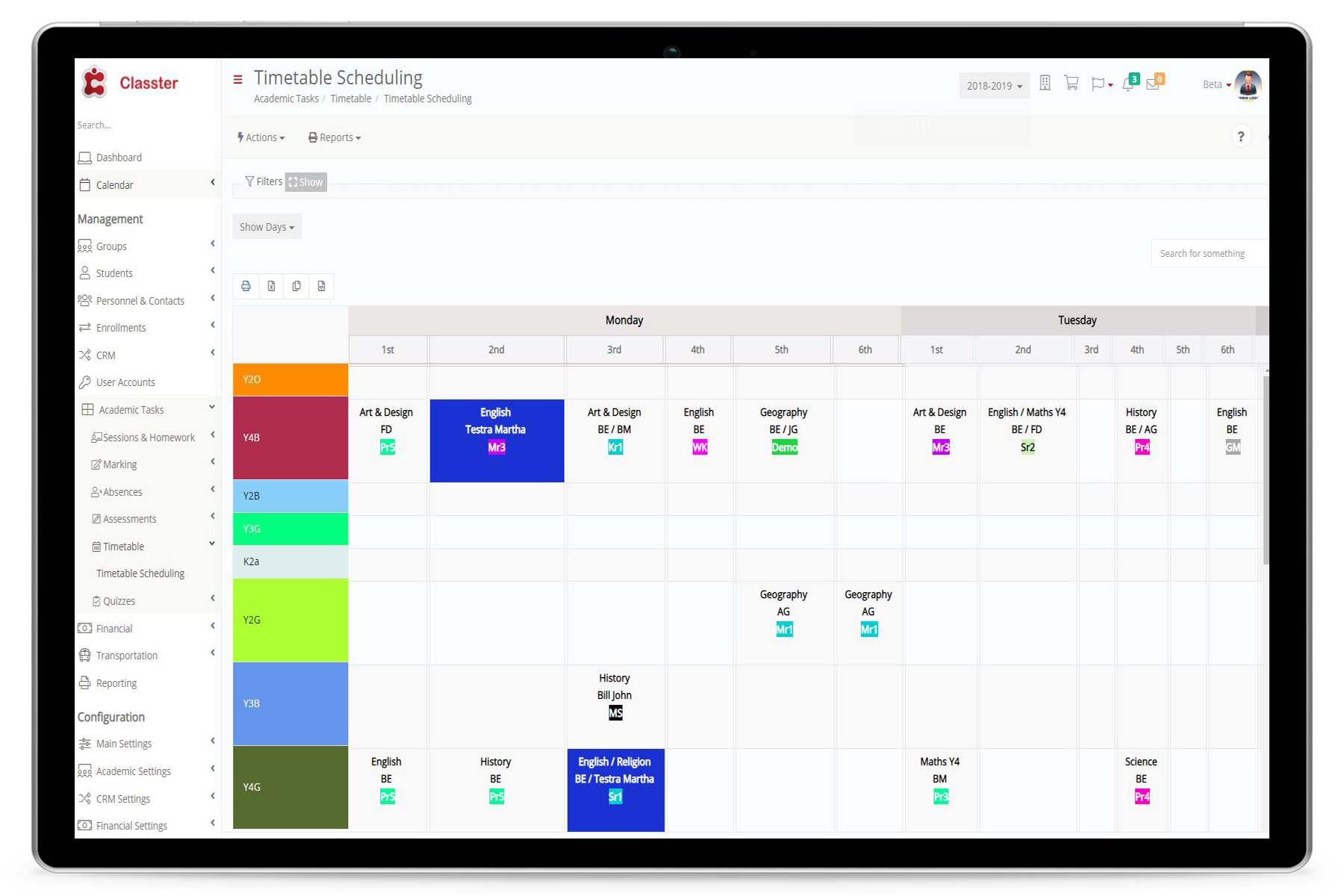The image size is (1344, 896).
Task: Open the institute building icon
Action: (1045, 84)
